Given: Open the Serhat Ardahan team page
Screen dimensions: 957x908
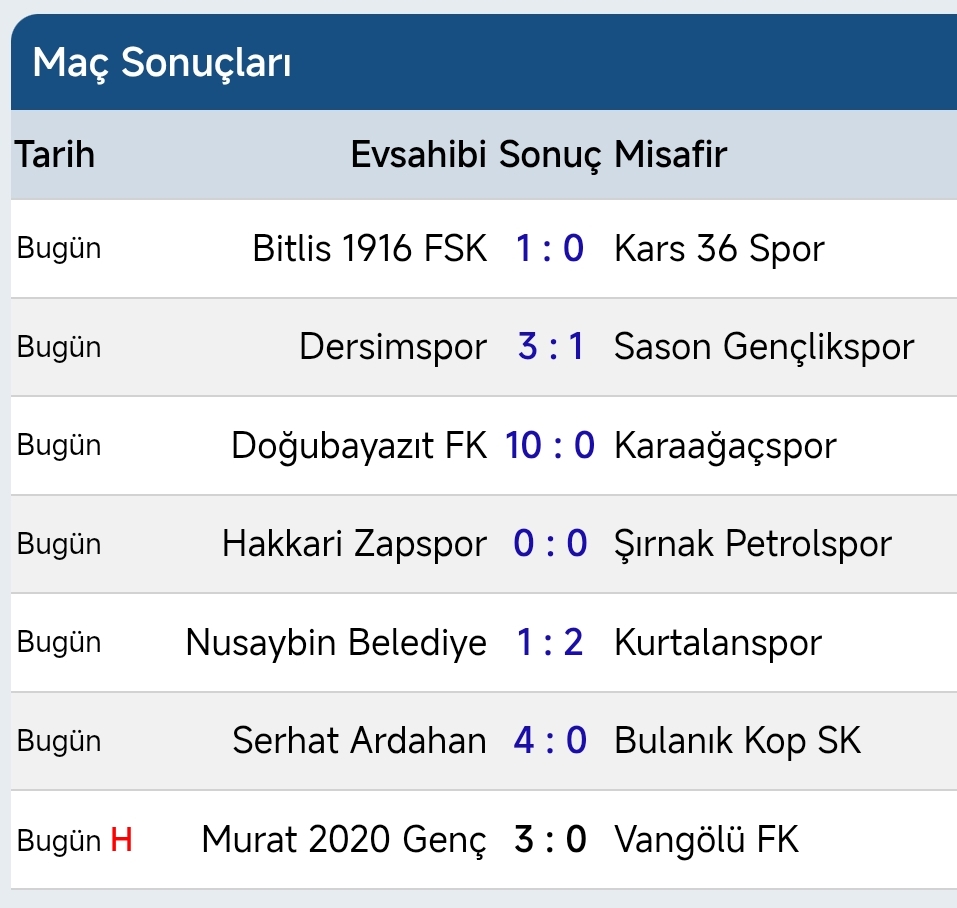Looking at the screenshot, I should tap(359, 741).
